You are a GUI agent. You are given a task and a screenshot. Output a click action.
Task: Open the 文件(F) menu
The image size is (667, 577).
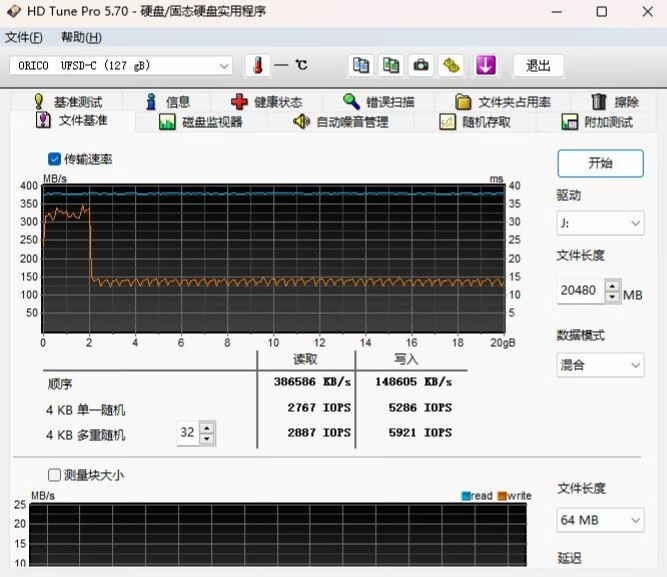point(24,37)
